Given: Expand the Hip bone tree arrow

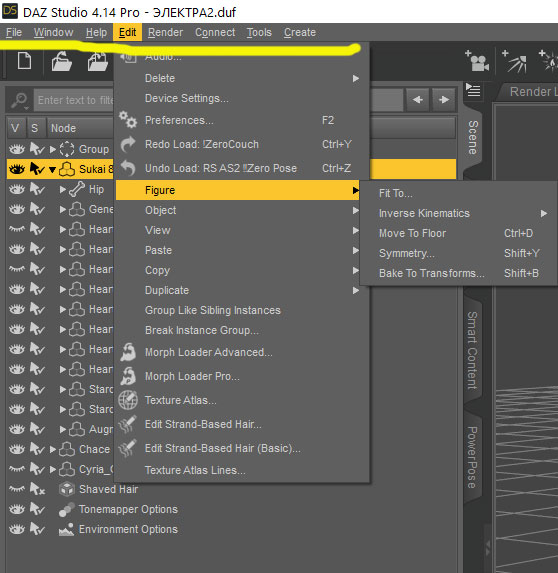Looking at the screenshot, I should 63,189.
